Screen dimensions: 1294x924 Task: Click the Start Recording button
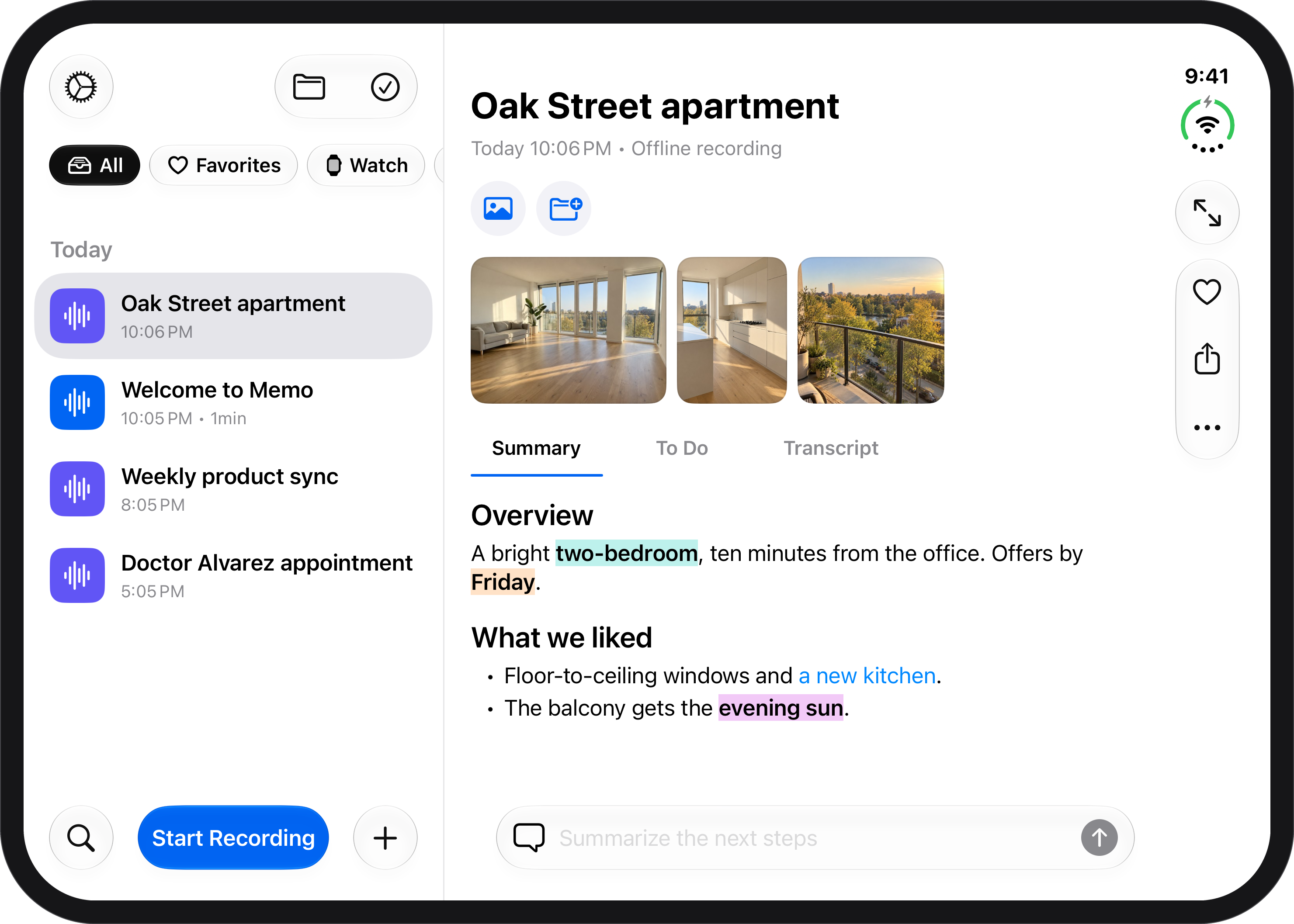233,837
